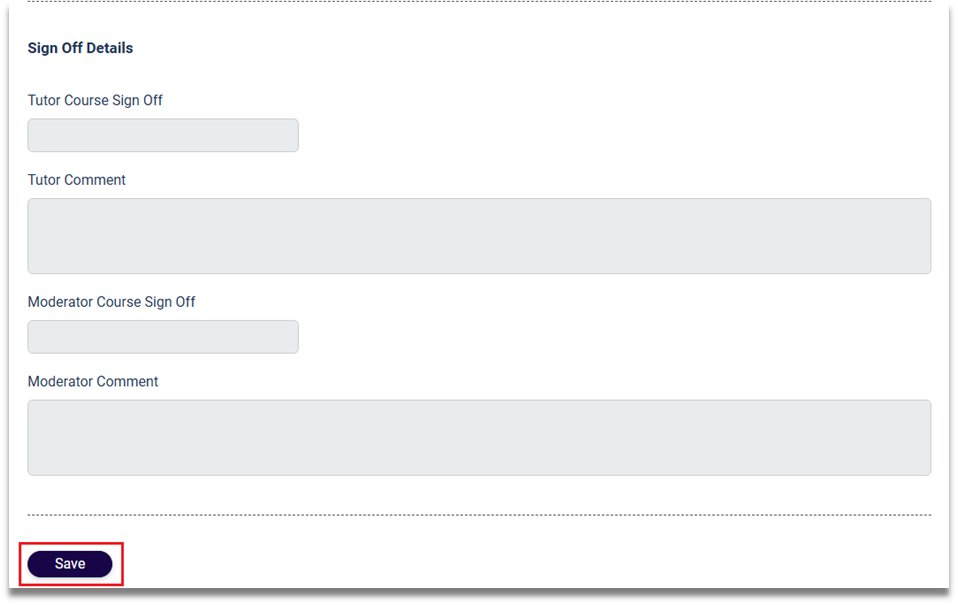Click the Moderator Course Sign Off label
This screenshot has height=605, width=958.
[112, 302]
